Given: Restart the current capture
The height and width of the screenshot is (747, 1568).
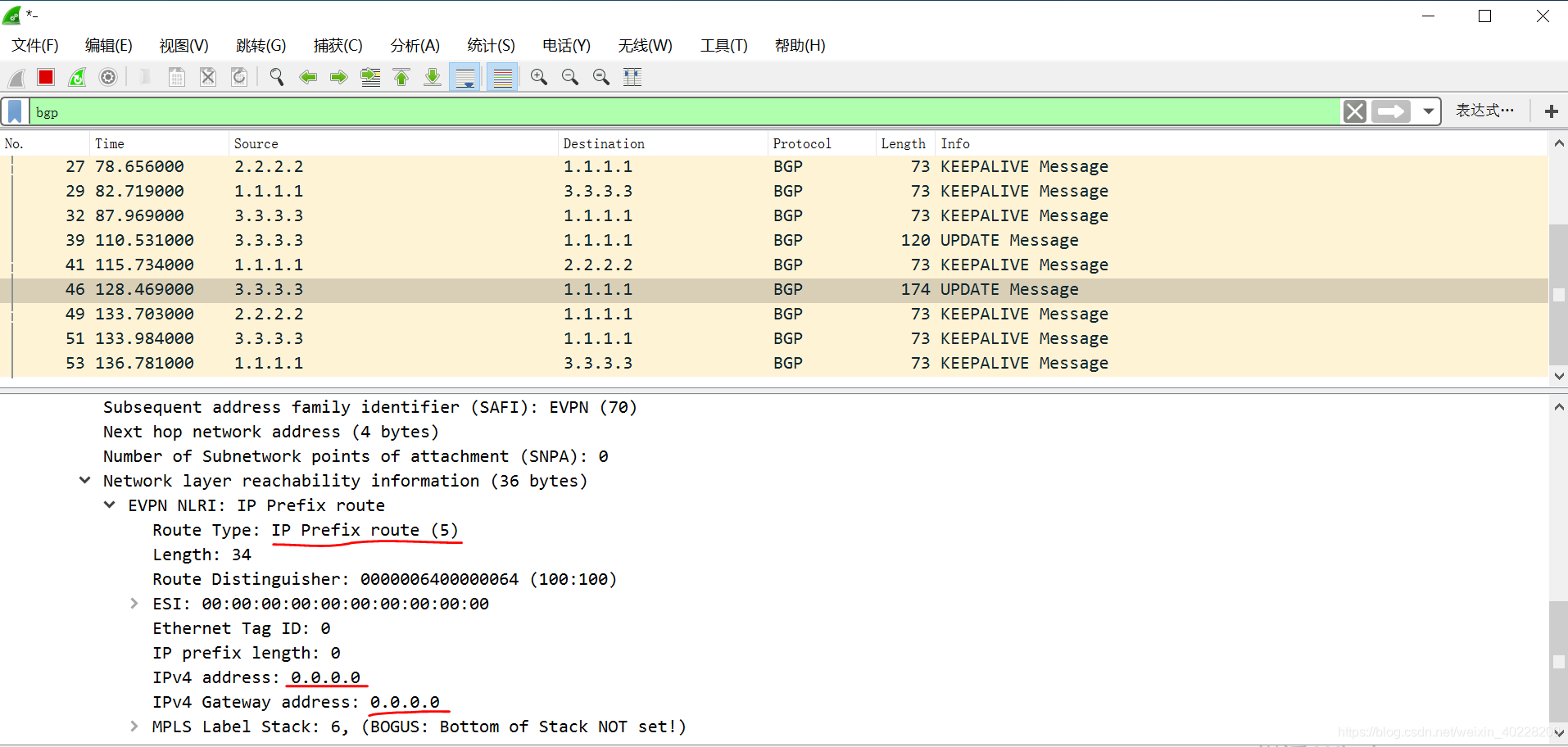Looking at the screenshot, I should click(77, 78).
